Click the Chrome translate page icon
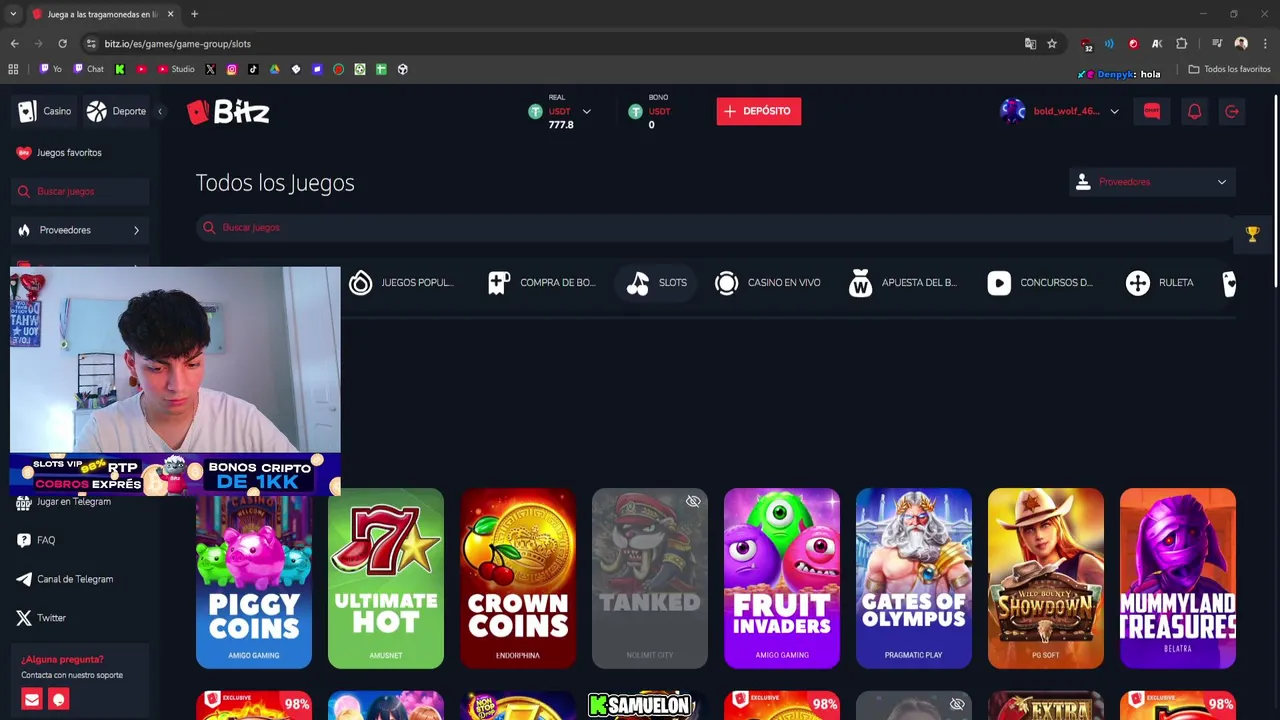This screenshot has width=1280, height=720. pos(1030,44)
